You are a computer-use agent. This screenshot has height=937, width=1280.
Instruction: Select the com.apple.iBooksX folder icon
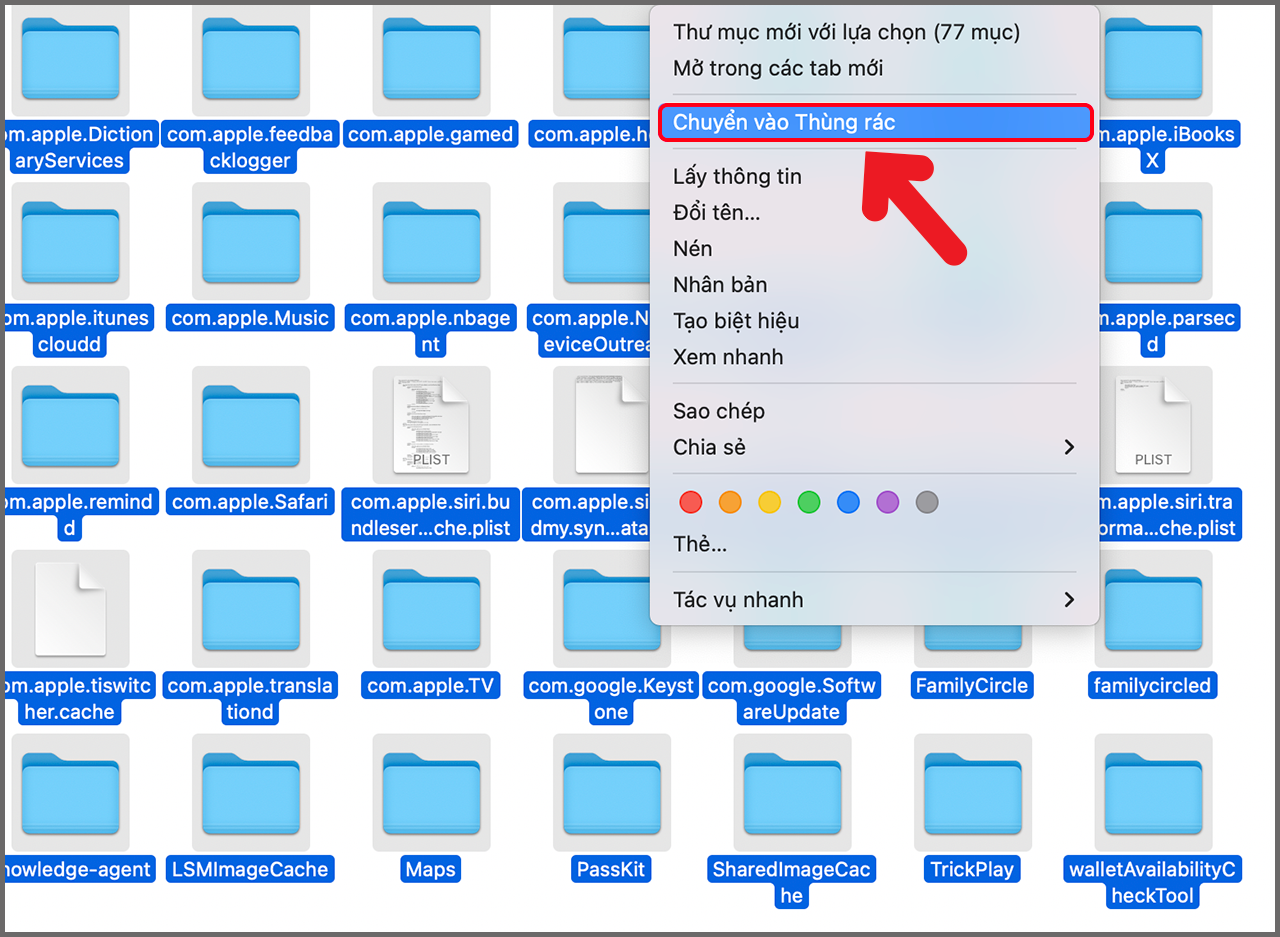click(x=1153, y=57)
